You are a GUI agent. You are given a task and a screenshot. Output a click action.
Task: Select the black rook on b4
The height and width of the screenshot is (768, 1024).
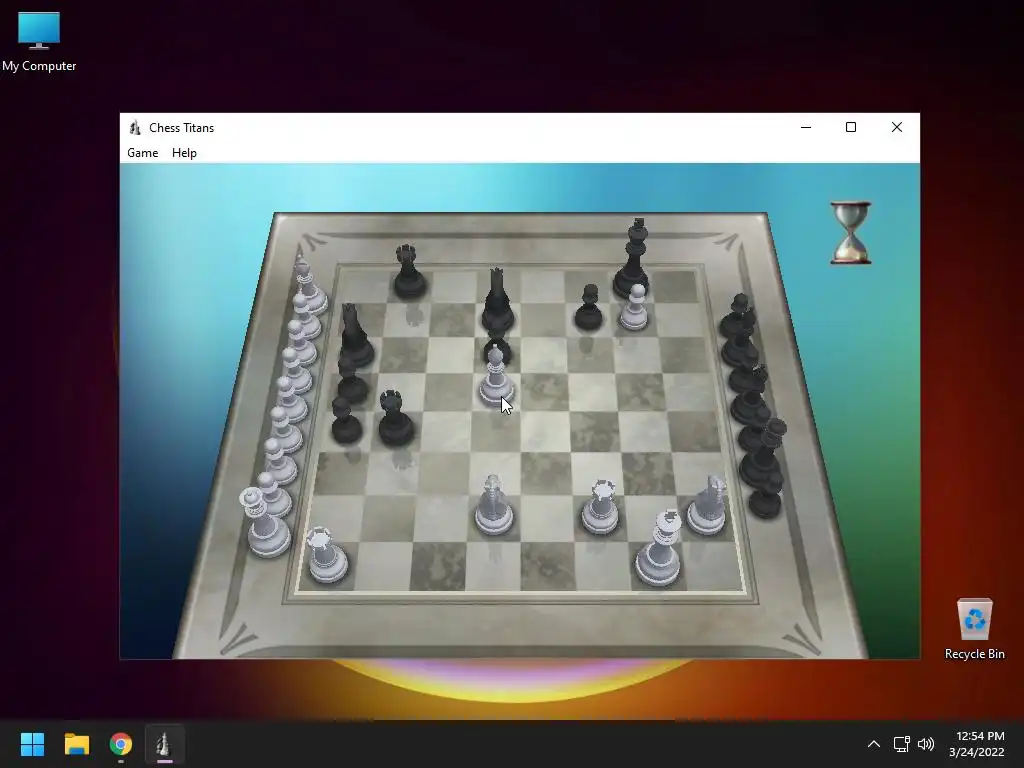pos(396,419)
